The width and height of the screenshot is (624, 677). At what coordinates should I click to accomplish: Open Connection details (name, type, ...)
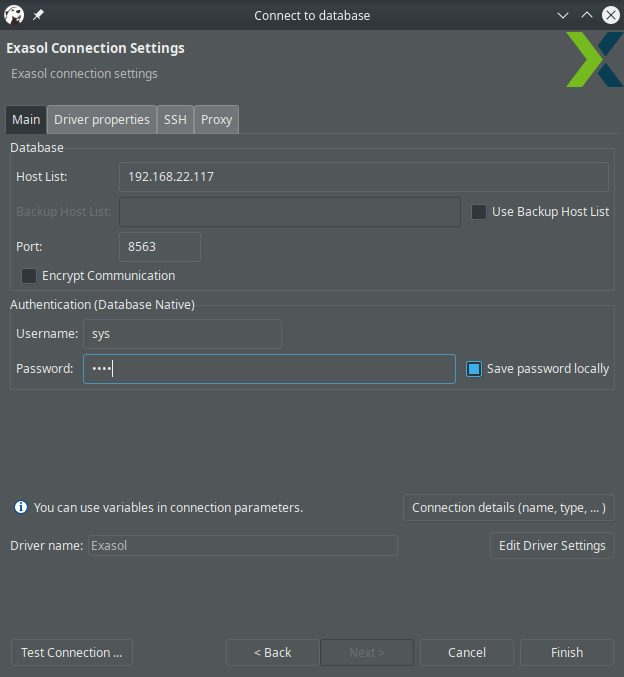pyautogui.click(x=509, y=507)
